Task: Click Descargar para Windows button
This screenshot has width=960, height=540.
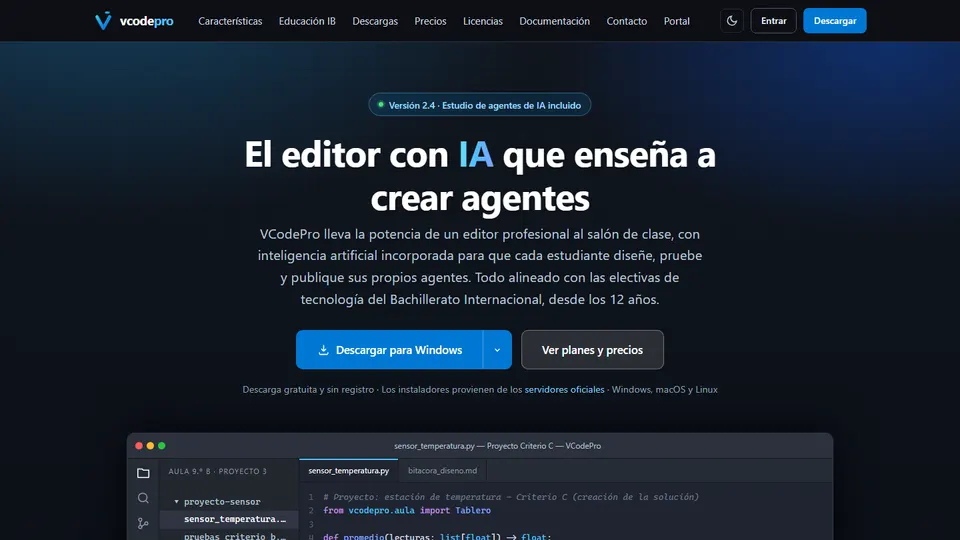Action: coord(389,350)
